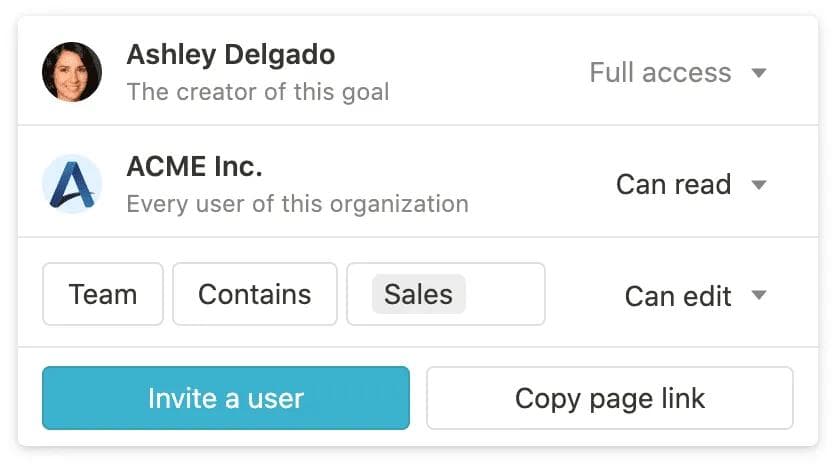838x468 pixels.
Task: Click "Every user of this organization" text
Action: 297,204
